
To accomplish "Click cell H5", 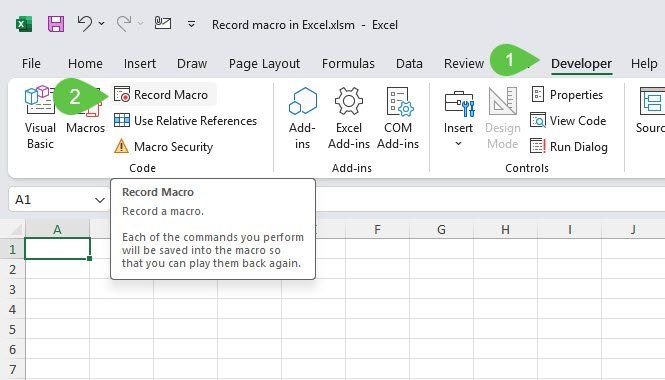I will pos(506,329).
